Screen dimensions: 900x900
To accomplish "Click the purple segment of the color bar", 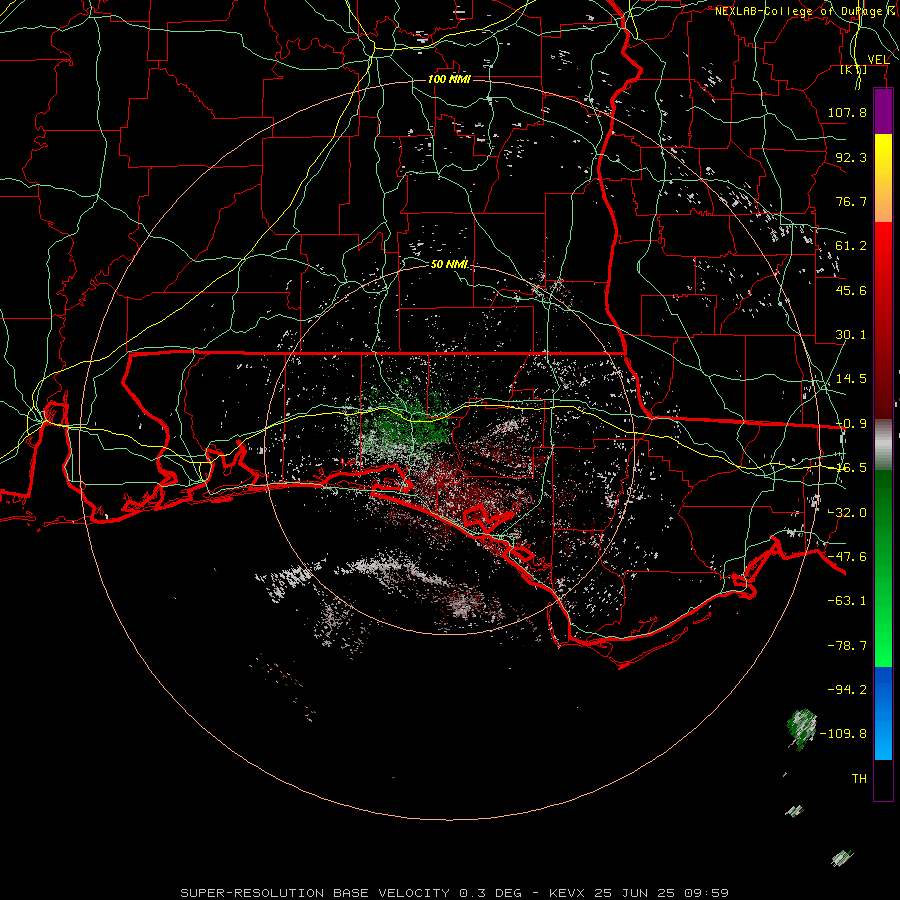I will (883, 112).
